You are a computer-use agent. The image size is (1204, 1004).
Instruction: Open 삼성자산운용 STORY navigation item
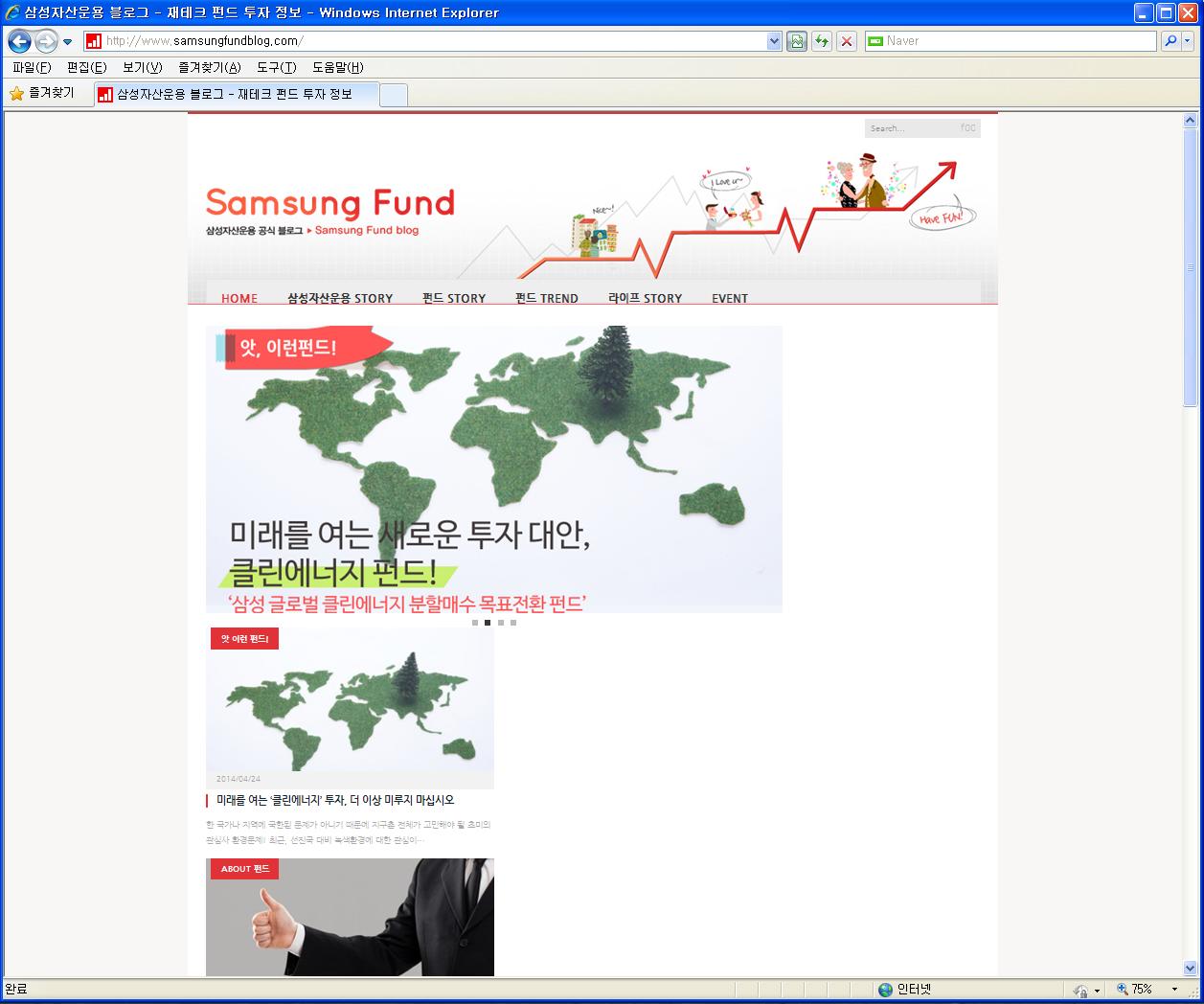tap(340, 298)
